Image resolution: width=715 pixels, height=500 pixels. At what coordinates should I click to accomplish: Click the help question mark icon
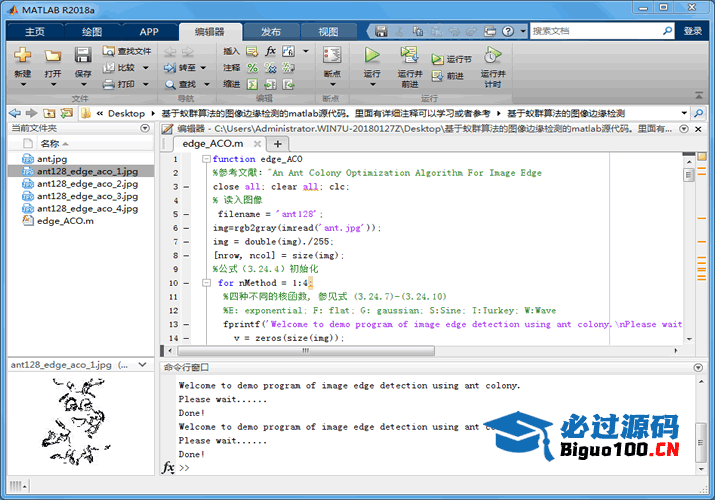click(508, 31)
